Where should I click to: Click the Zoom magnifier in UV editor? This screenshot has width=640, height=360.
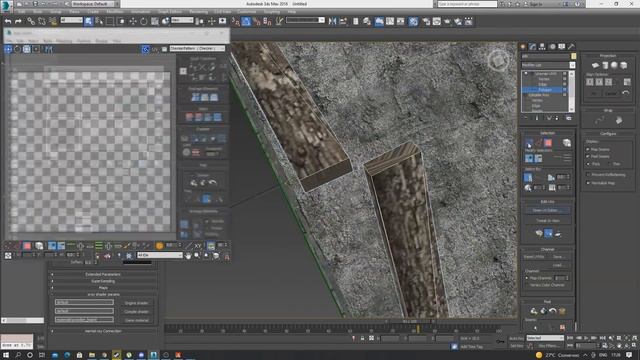pyautogui.click(x=197, y=256)
